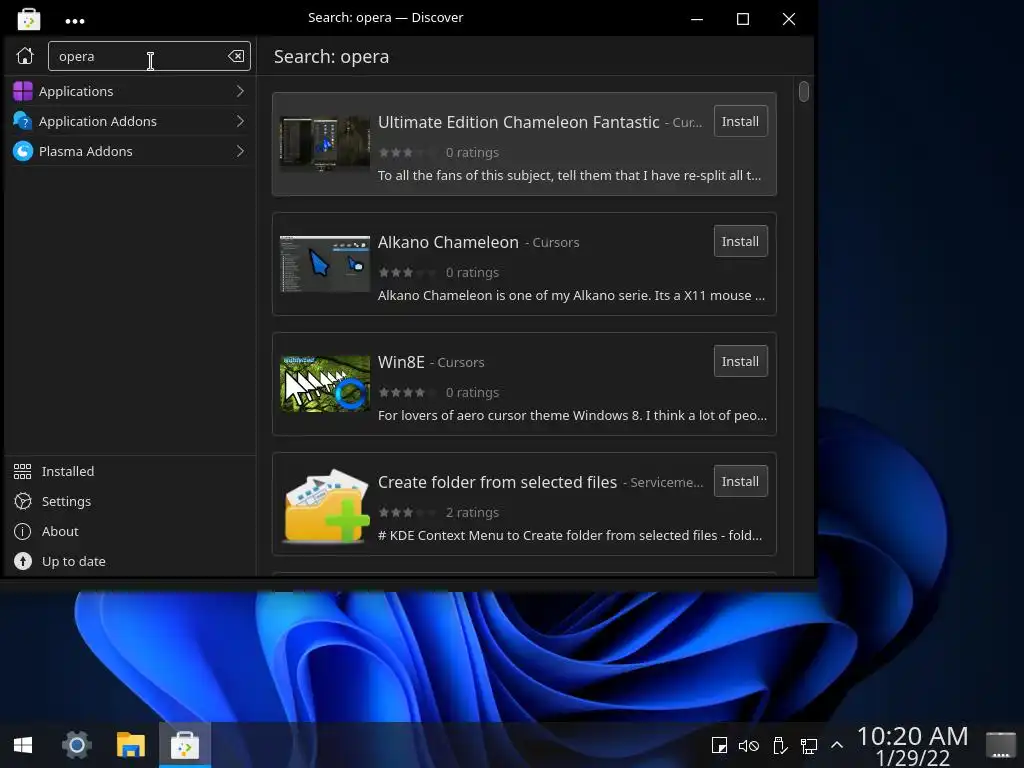Click the Settings sidebar icon
Screen dimensions: 1024x768
(x=23, y=502)
